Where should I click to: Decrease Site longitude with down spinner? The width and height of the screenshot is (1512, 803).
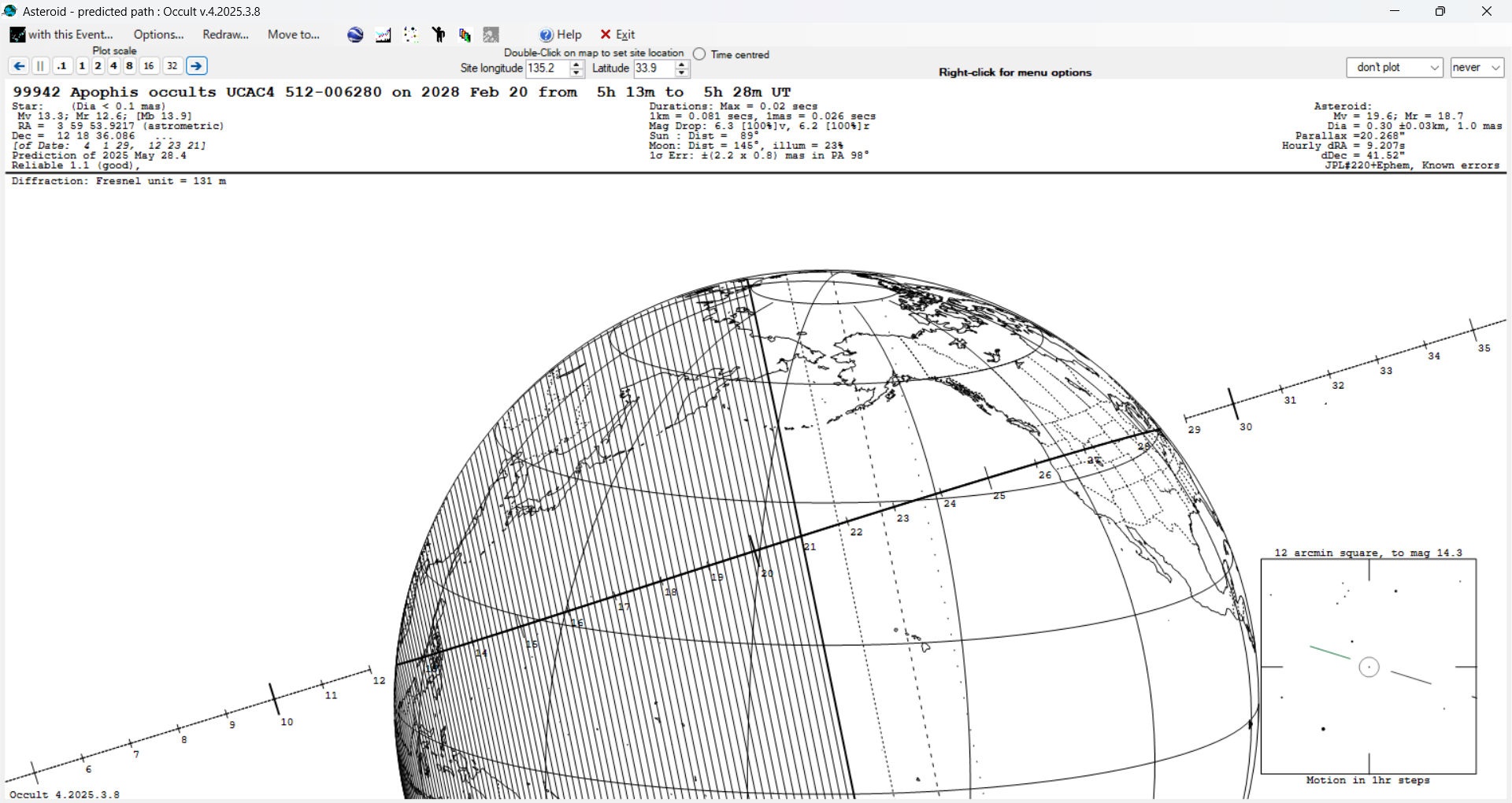[576, 73]
